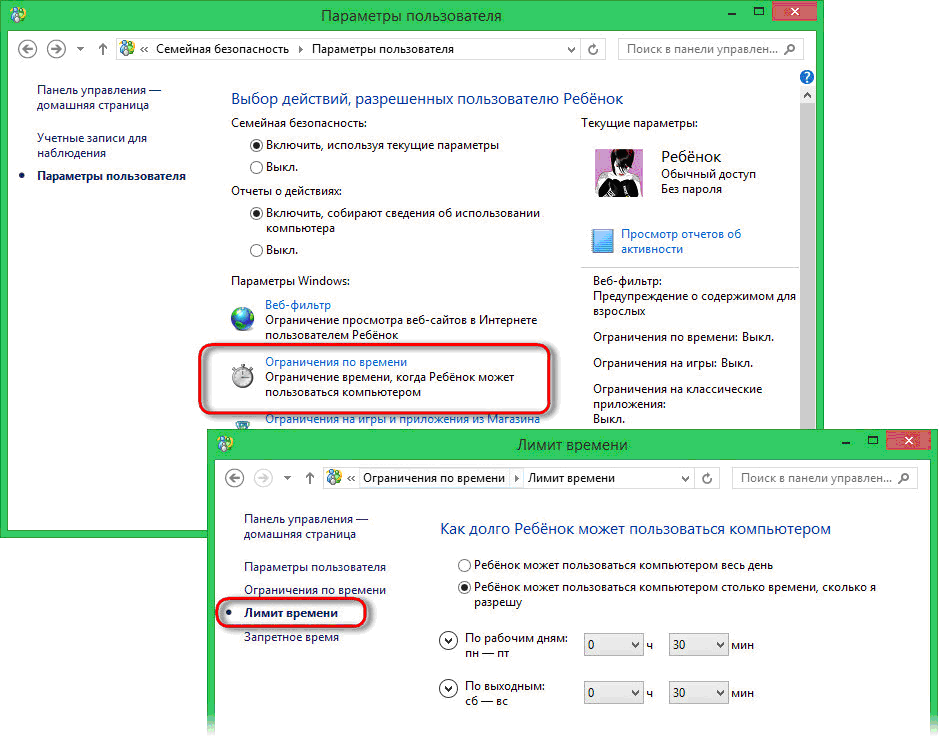Select Лимит времени sidebar item
Image resolution: width=939 pixels, height=737 pixels.
291,613
